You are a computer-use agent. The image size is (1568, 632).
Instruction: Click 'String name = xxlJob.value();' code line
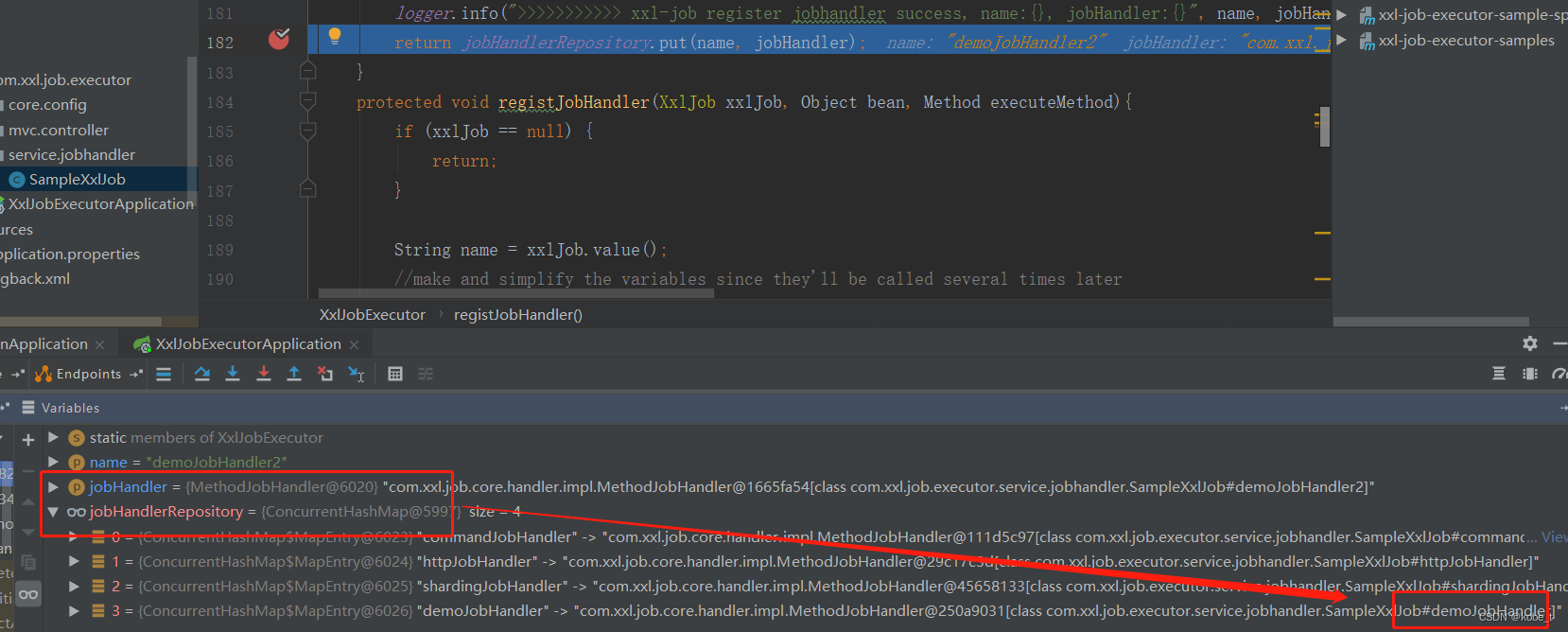[x=531, y=250]
